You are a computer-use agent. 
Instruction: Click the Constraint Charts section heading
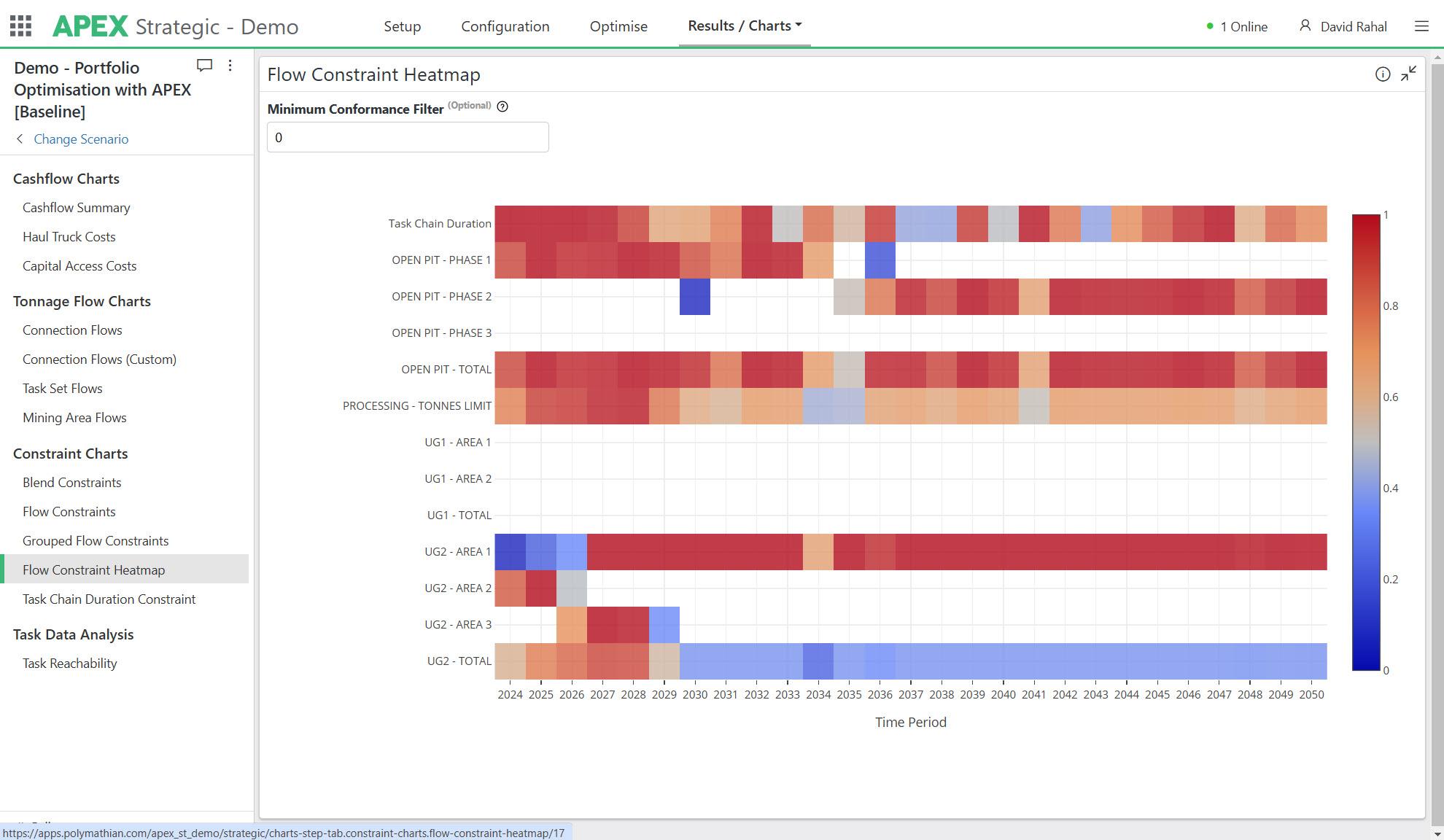tap(71, 454)
